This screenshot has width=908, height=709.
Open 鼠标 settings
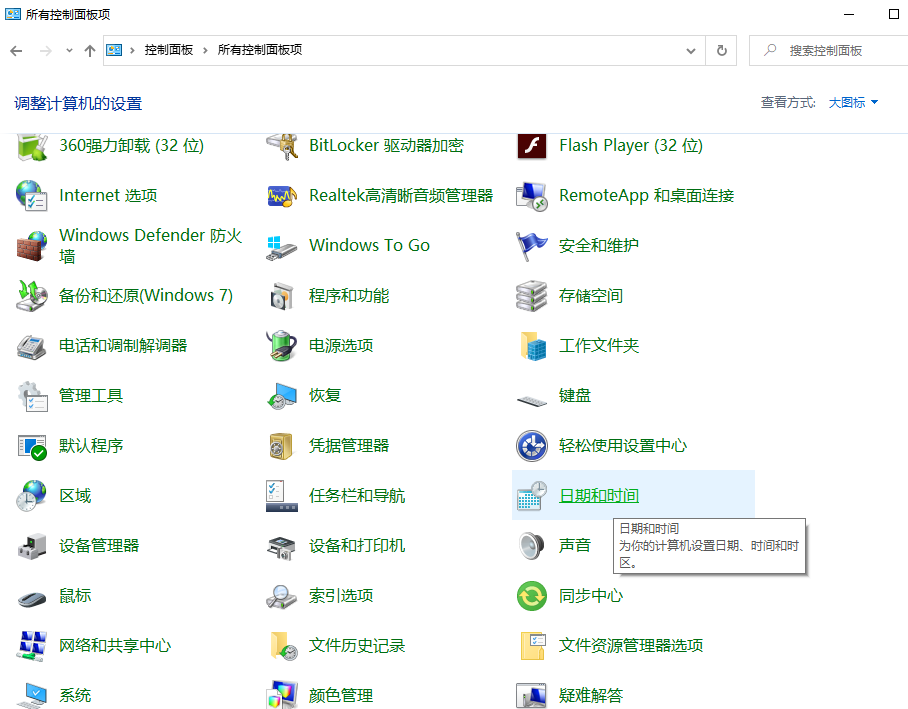tap(75, 595)
